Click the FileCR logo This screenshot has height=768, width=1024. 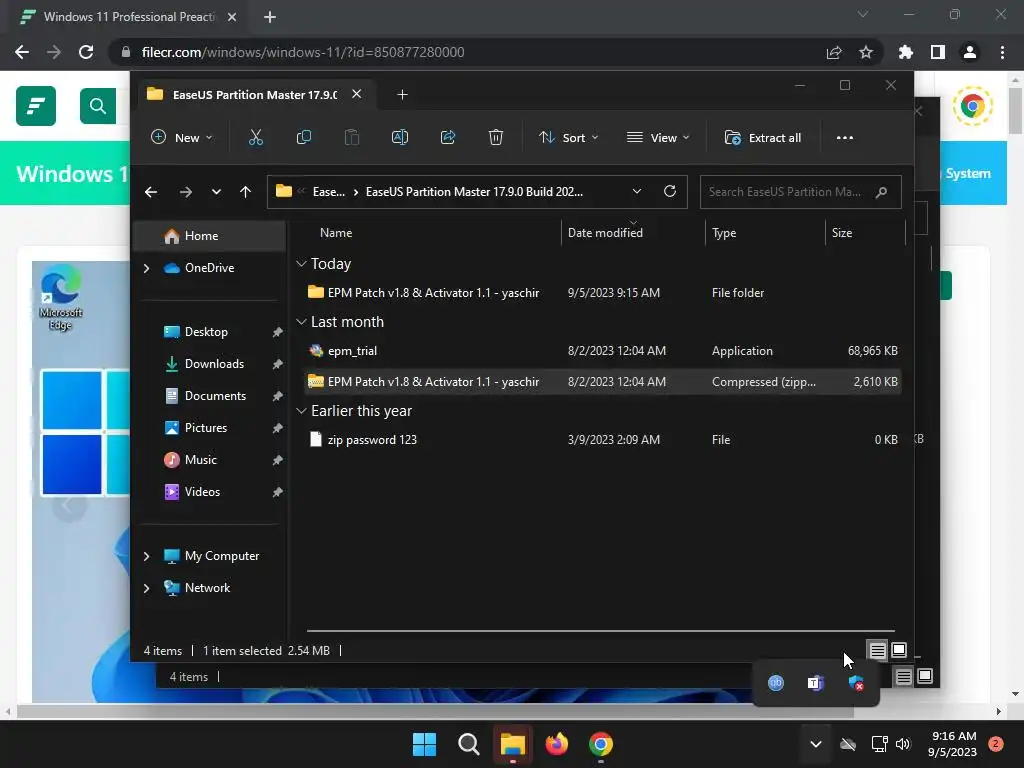pos(36,106)
